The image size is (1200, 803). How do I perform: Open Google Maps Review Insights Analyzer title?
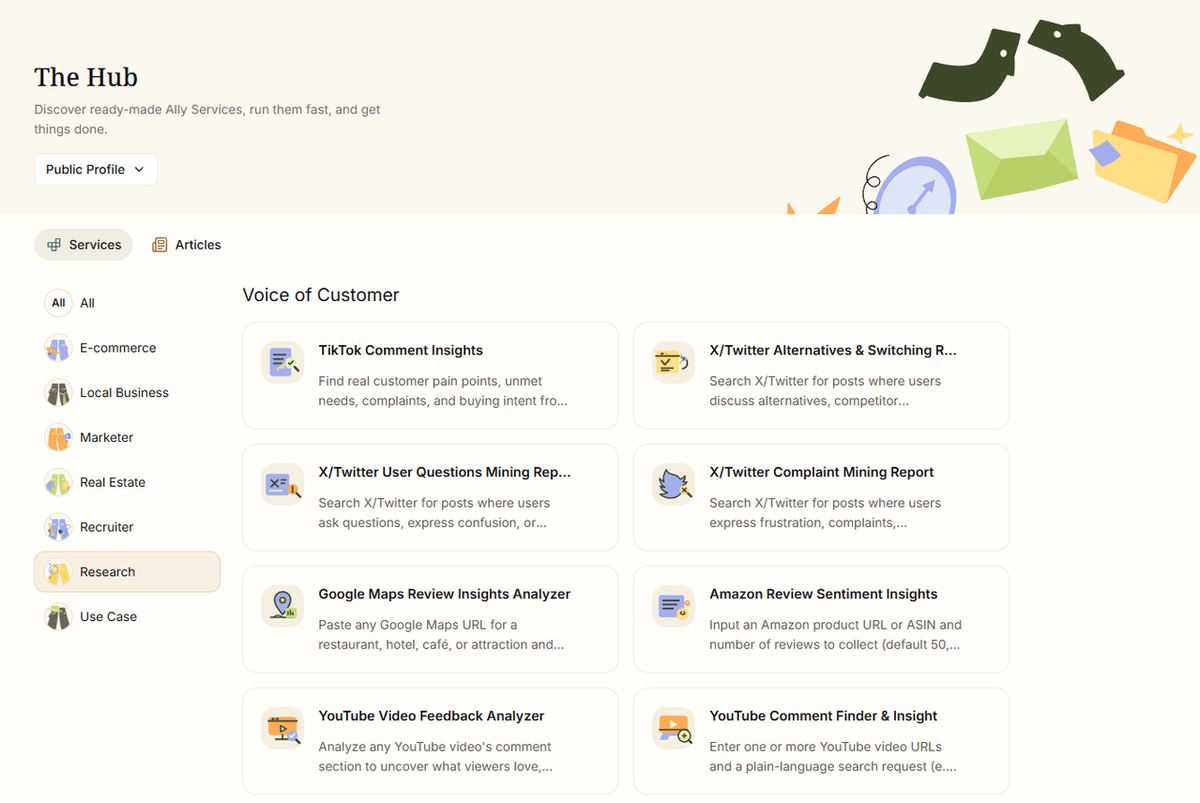(x=445, y=595)
